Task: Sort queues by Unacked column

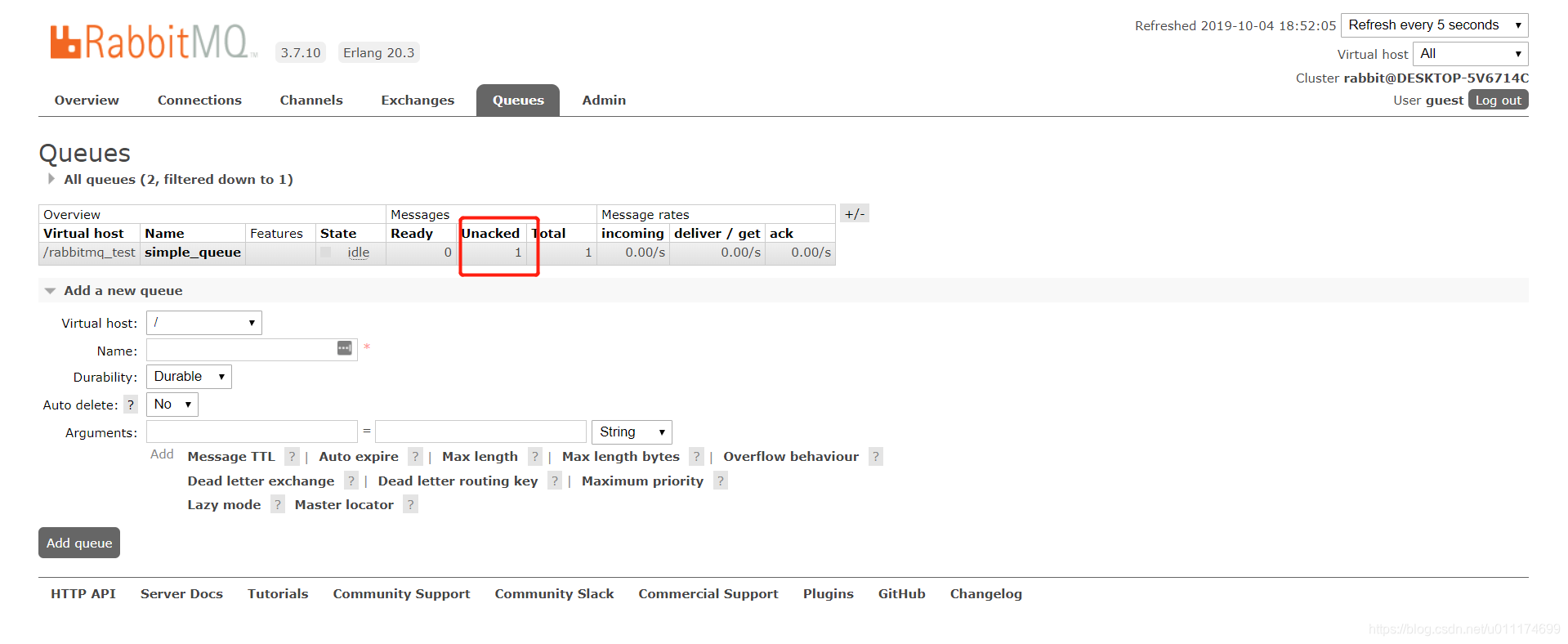Action: 490,234
